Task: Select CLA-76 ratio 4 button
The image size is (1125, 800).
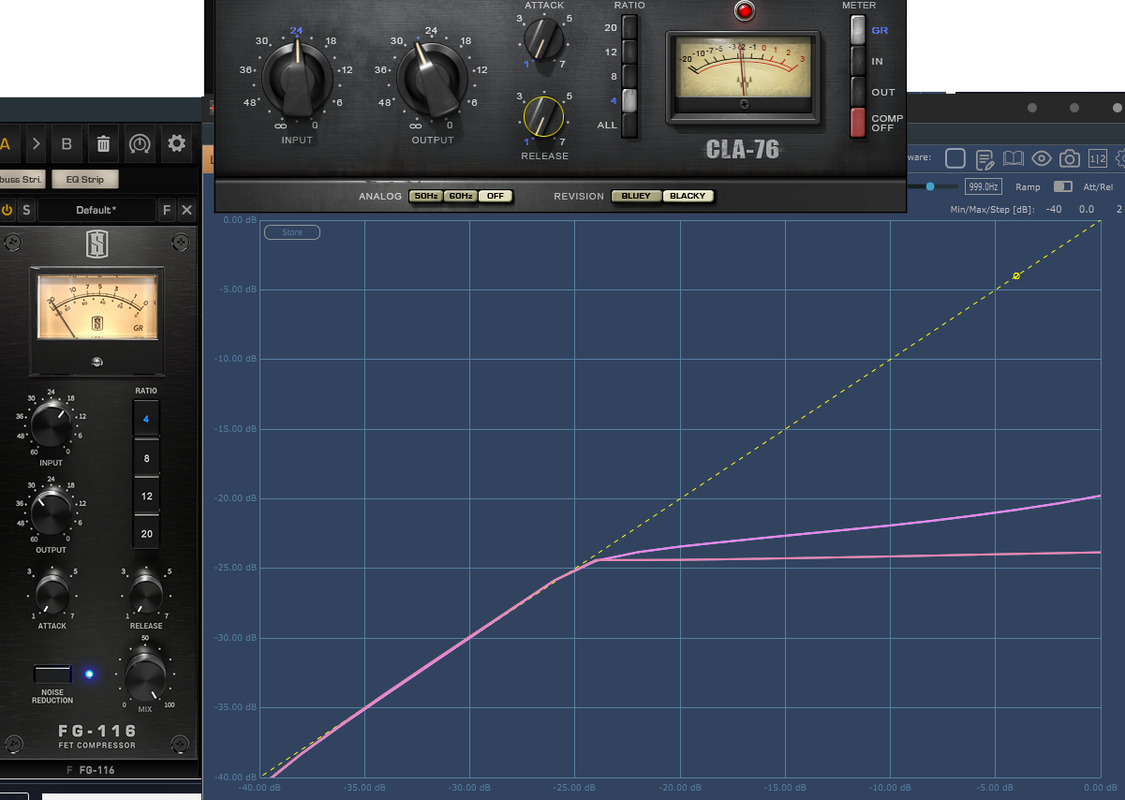Action: (x=629, y=100)
